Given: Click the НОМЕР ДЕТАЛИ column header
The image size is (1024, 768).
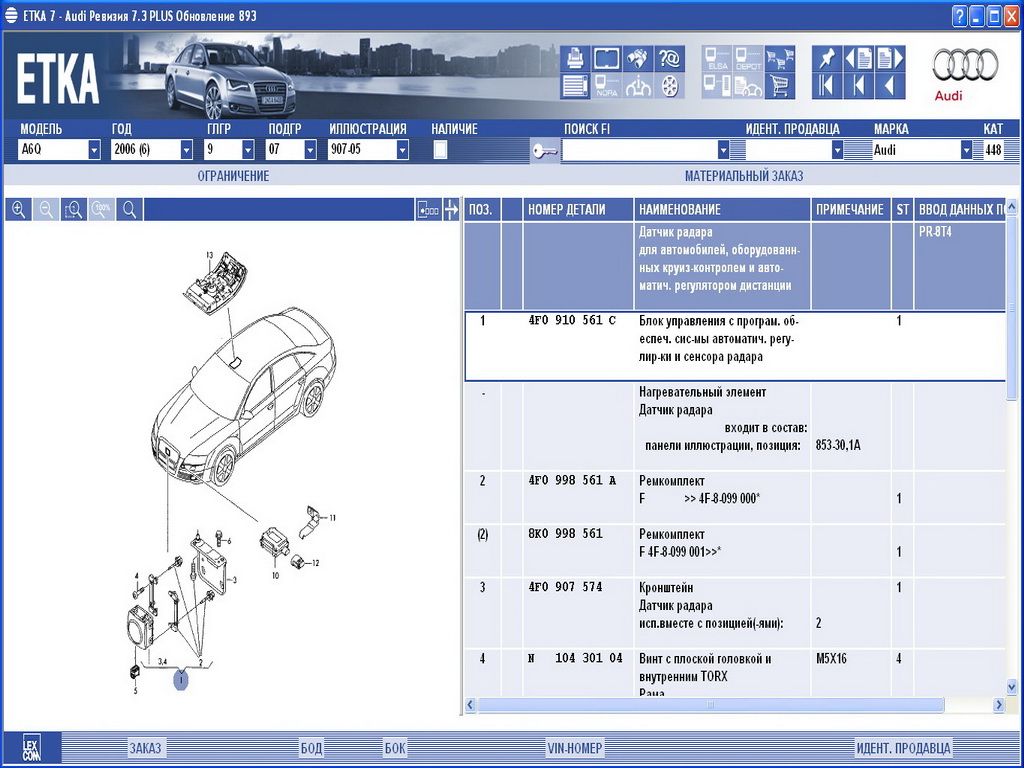Looking at the screenshot, I should click(578, 210).
